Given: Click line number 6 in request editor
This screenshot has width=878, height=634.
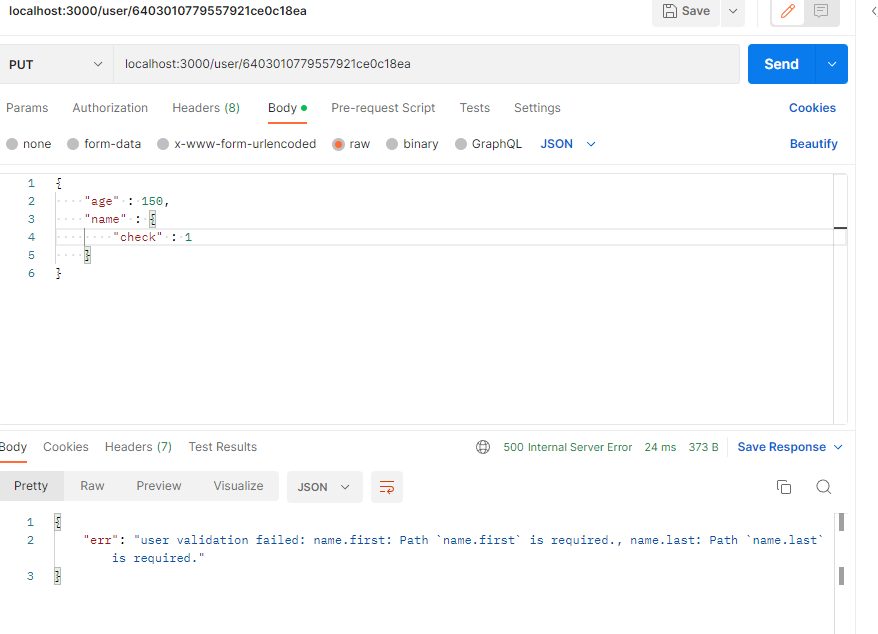Looking at the screenshot, I should click(x=31, y=273).
